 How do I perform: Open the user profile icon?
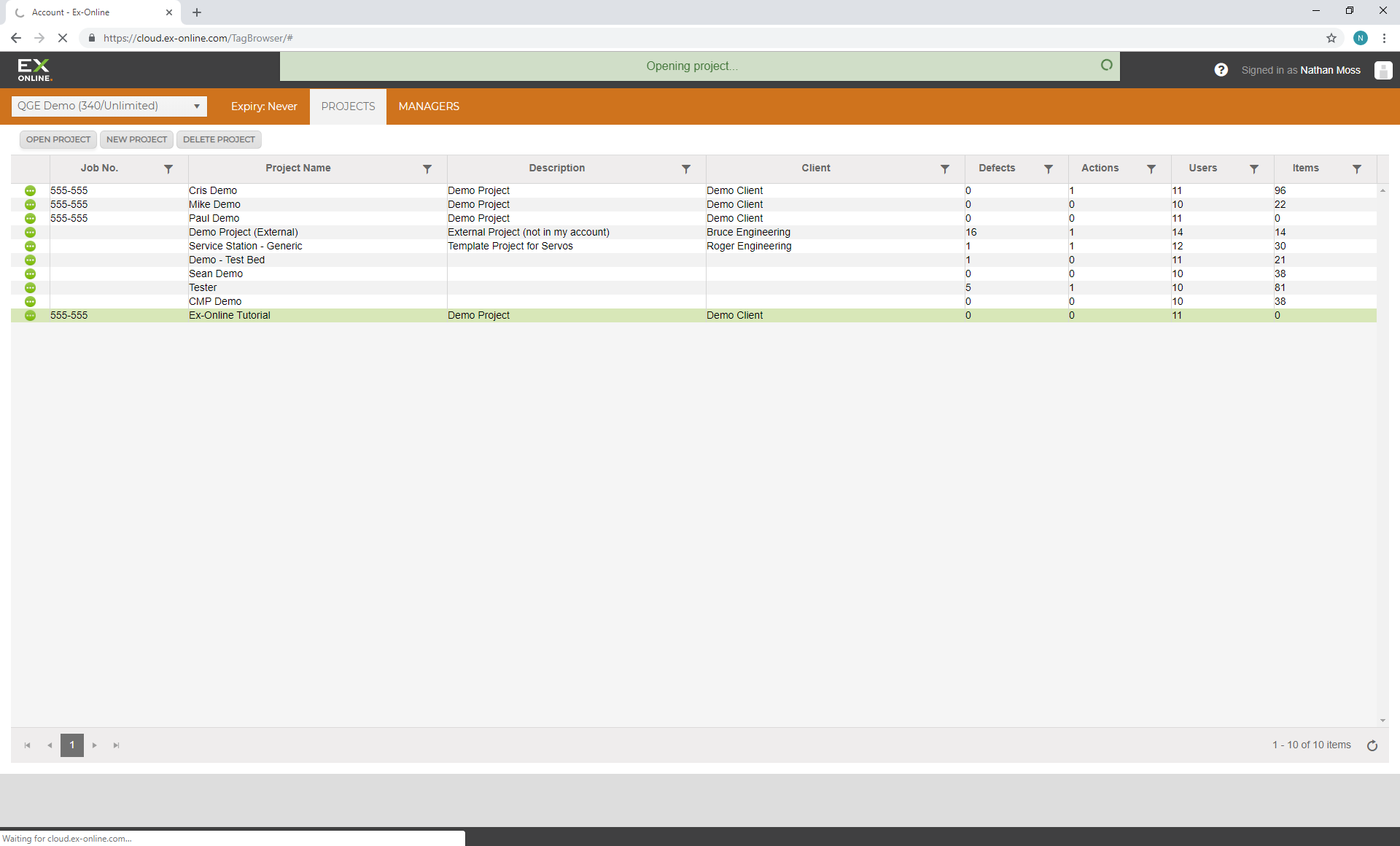1382,70
